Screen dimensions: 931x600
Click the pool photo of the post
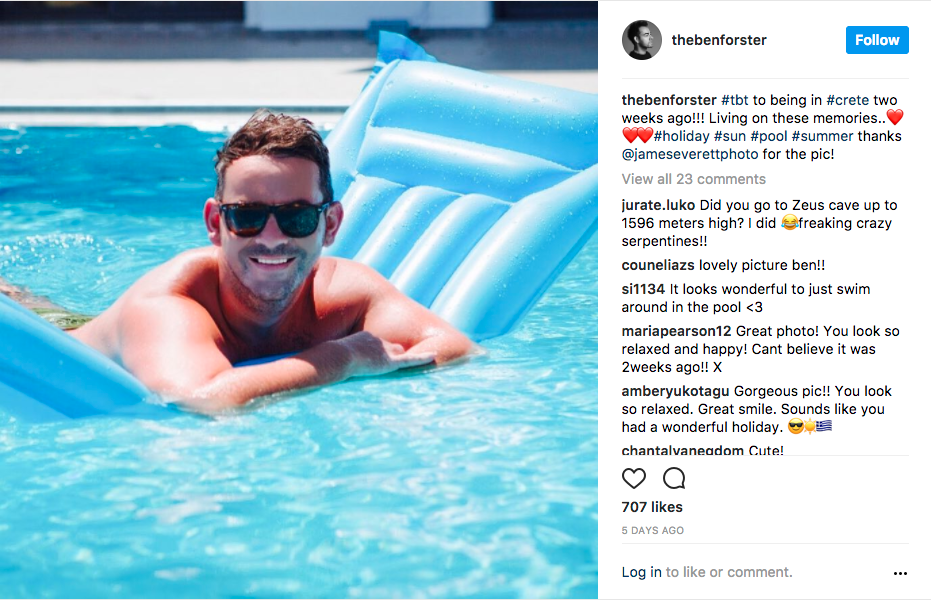pos(299,300)
